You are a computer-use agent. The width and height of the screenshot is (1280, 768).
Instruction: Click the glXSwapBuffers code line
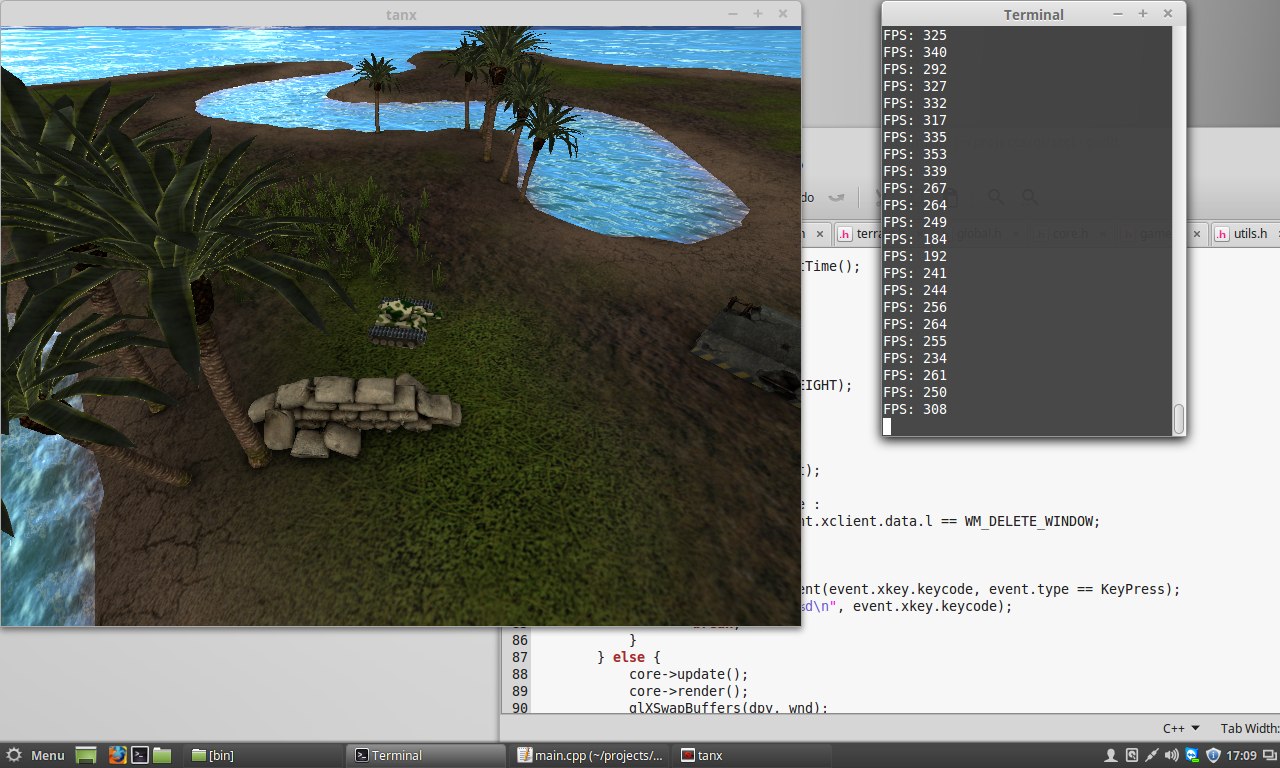tap(729, 708)
